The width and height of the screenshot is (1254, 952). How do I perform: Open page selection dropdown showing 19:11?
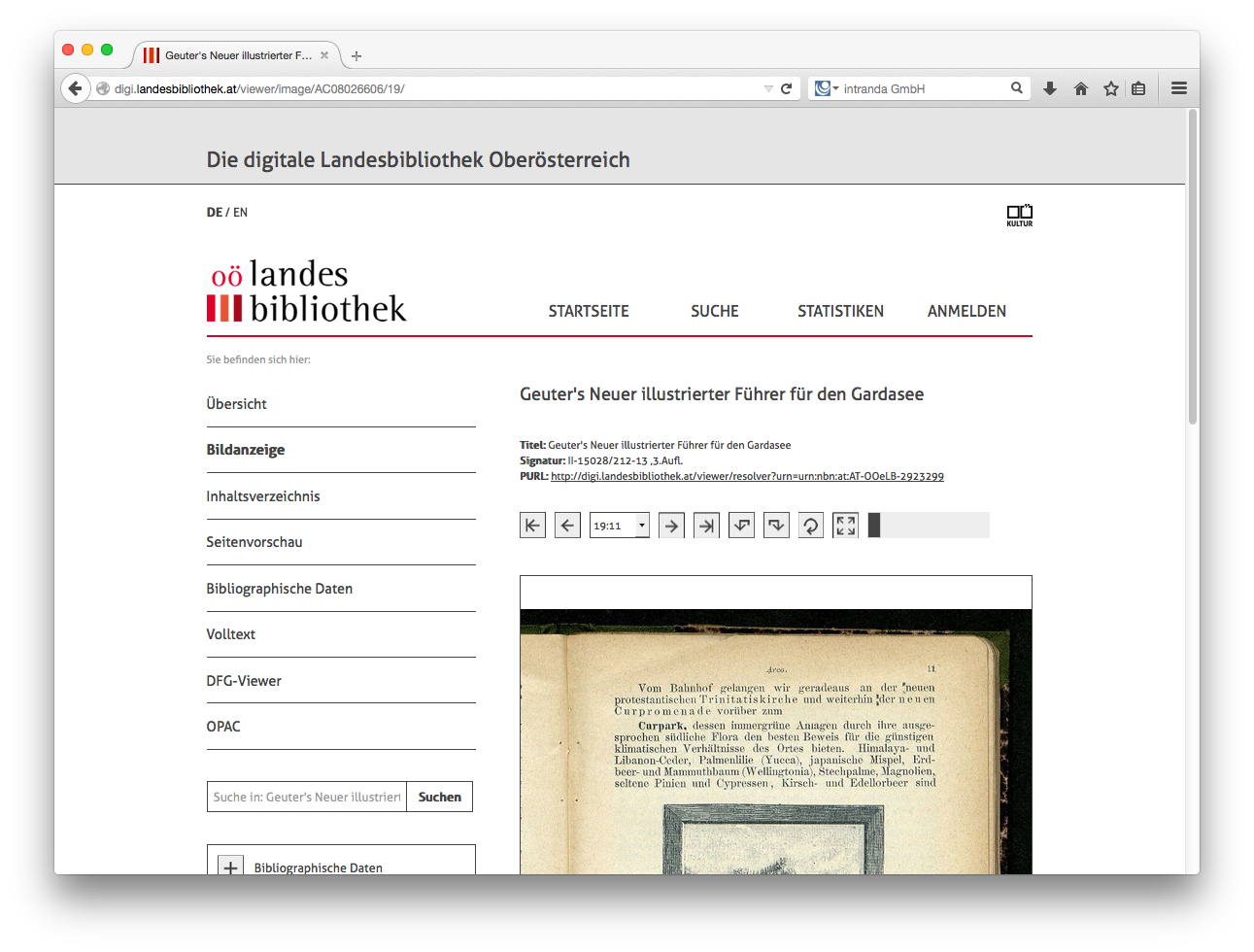620,526
